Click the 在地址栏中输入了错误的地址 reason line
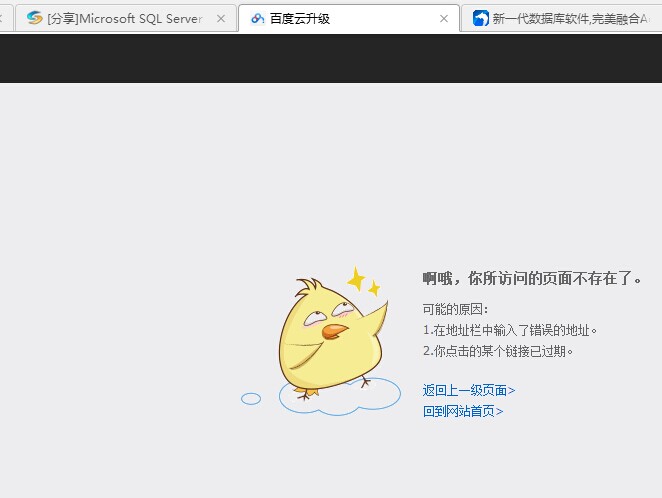The width and height of the screenshot is (662, 498). coord(510,330)
